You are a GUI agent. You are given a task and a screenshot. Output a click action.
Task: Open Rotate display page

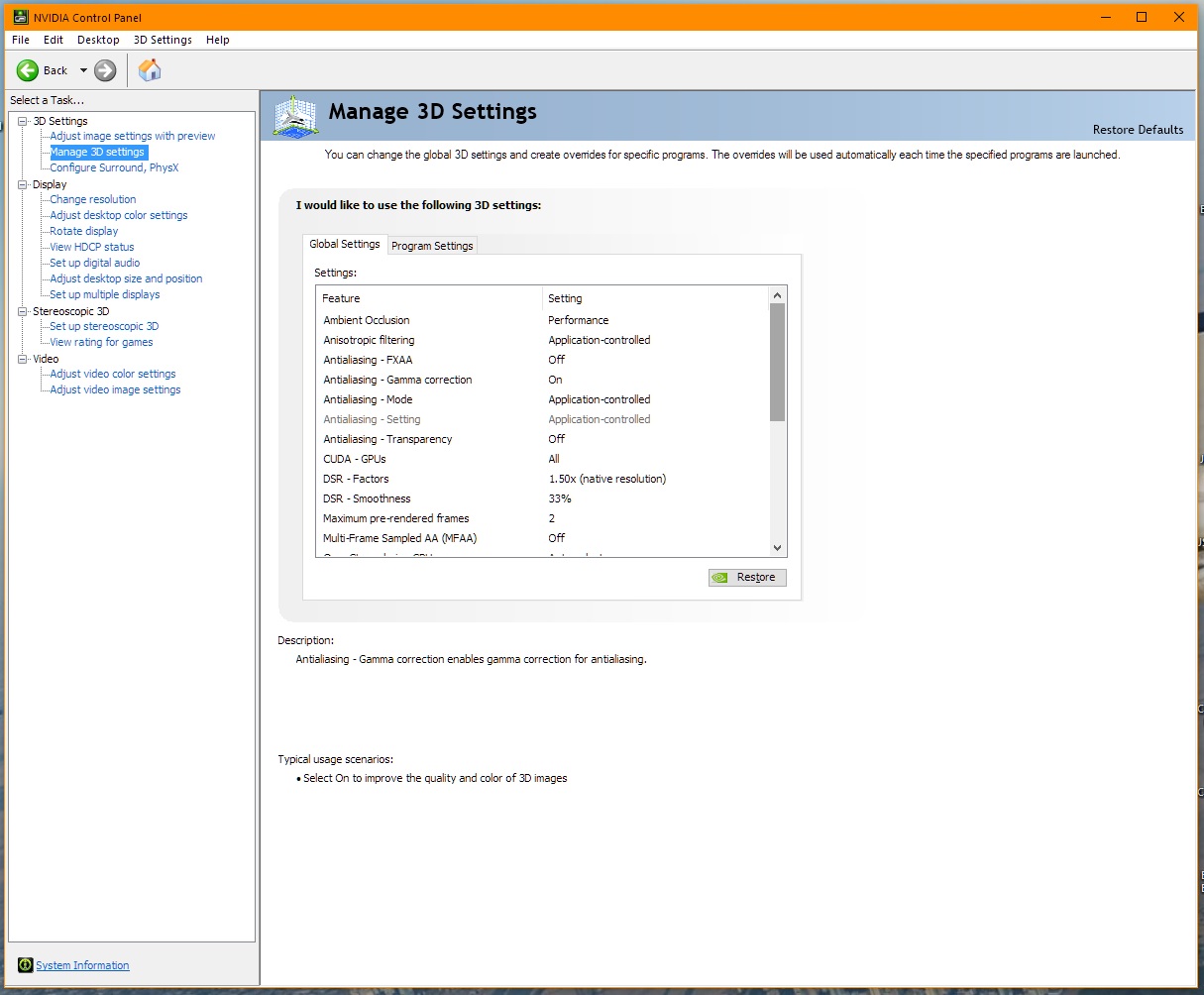click(84, 231)
